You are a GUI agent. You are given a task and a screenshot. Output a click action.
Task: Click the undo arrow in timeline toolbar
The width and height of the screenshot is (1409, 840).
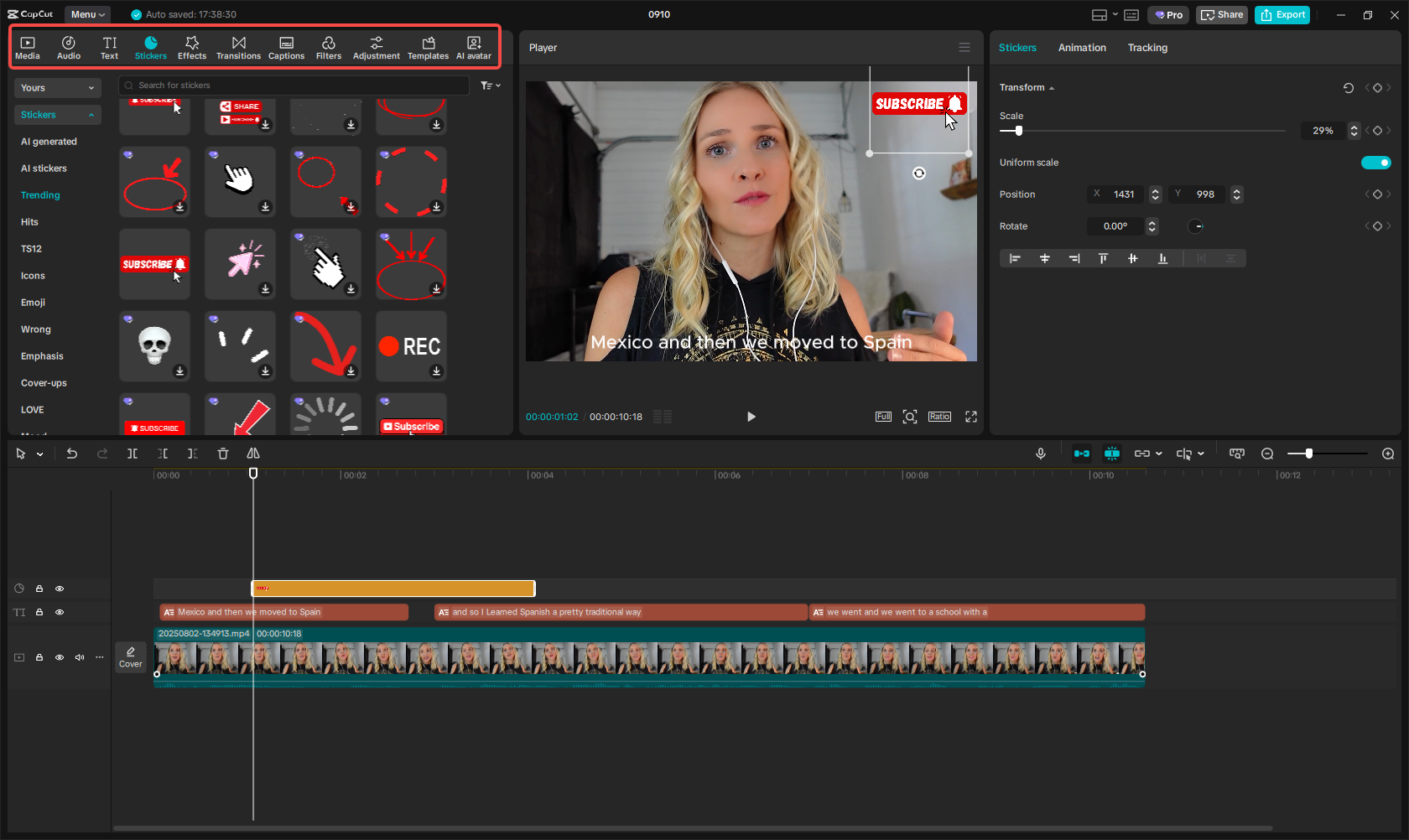[x=72, y=454]
